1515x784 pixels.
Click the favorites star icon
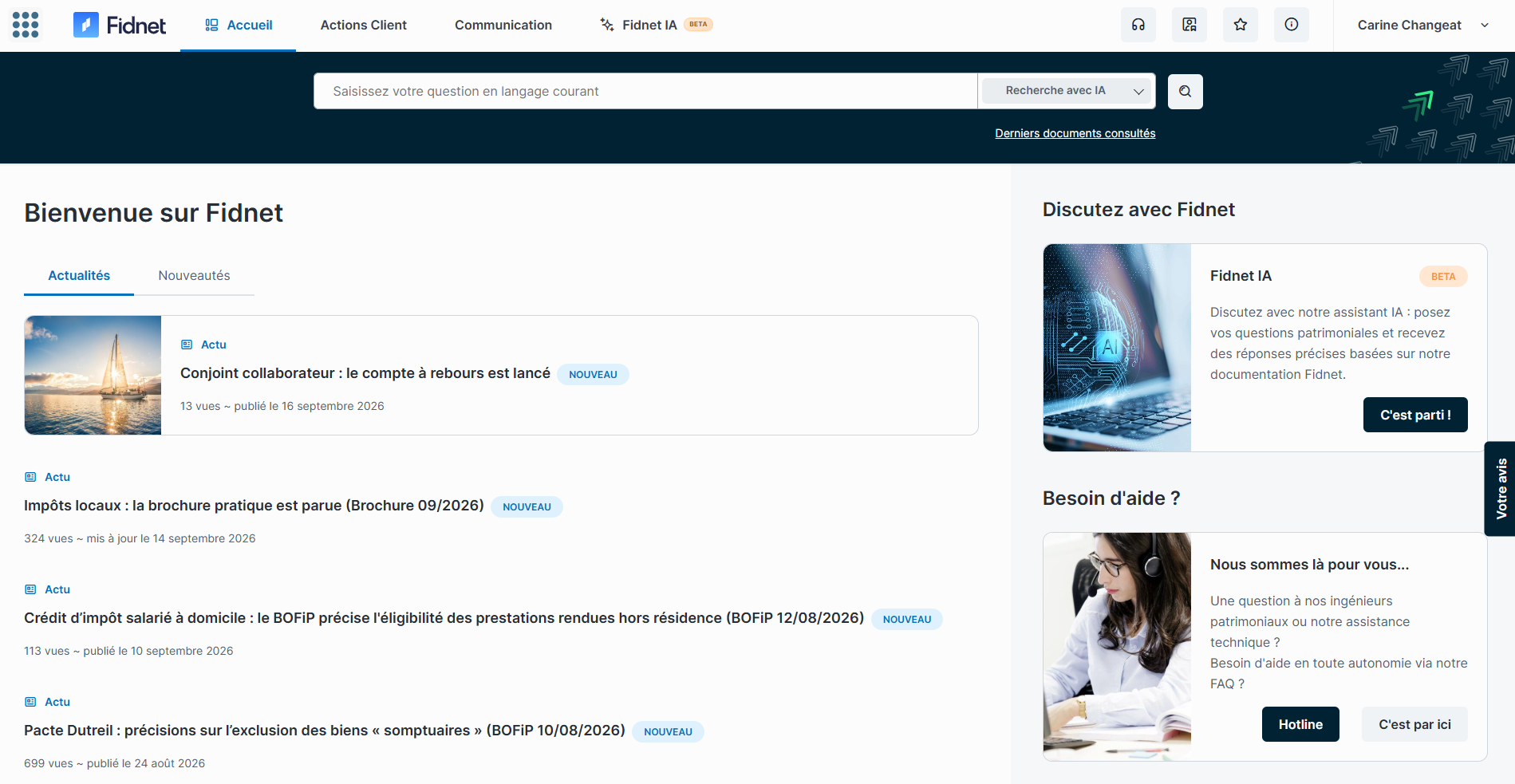(x=1241, y=25)
